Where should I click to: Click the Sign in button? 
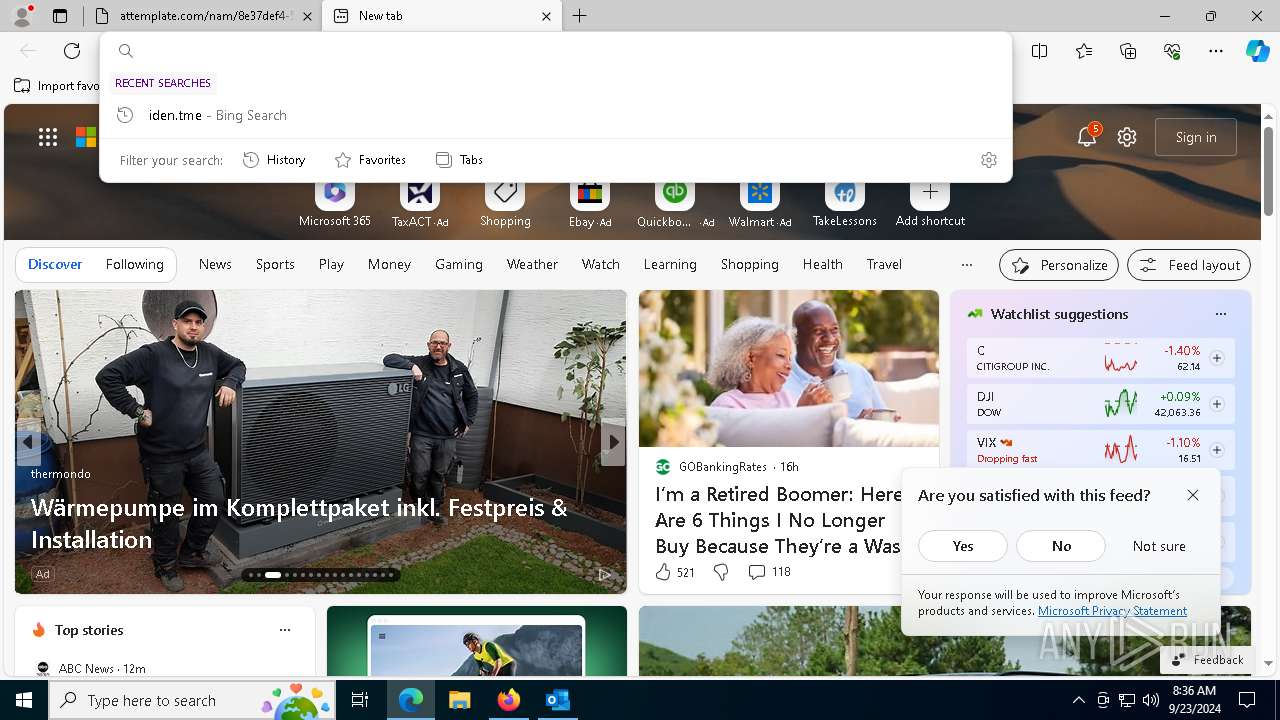coord(1196,137)
